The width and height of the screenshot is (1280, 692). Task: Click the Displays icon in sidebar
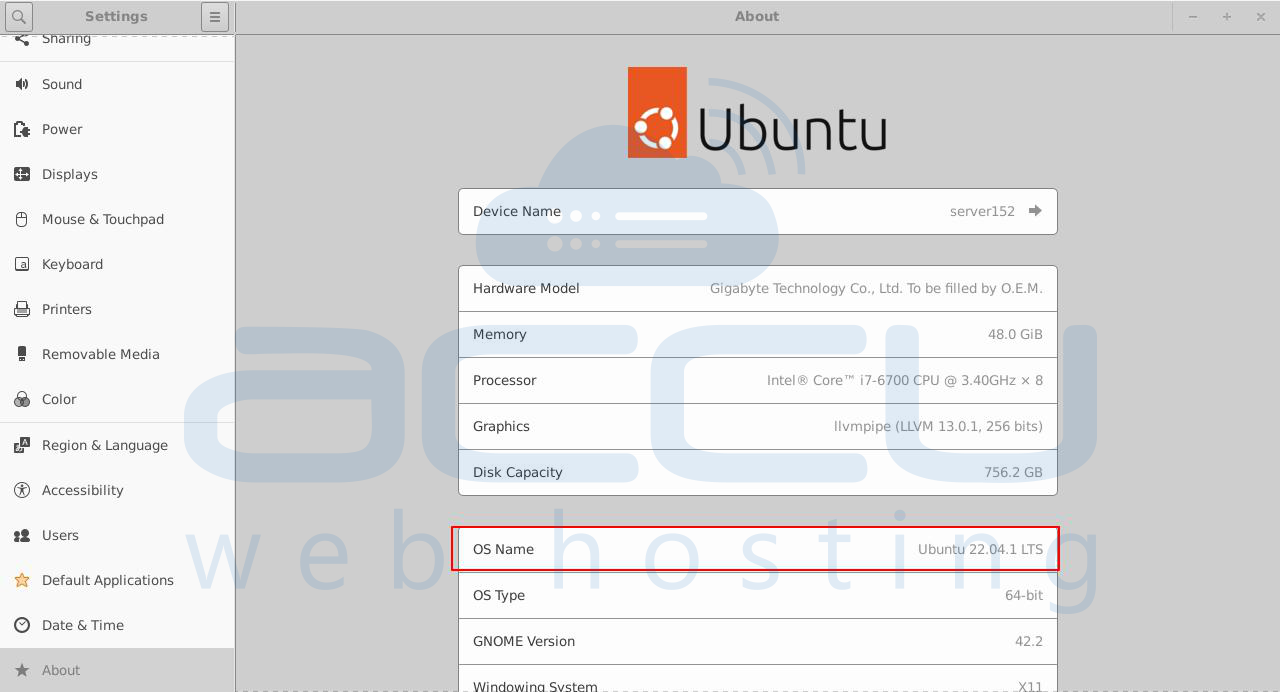tap(22, 174)
